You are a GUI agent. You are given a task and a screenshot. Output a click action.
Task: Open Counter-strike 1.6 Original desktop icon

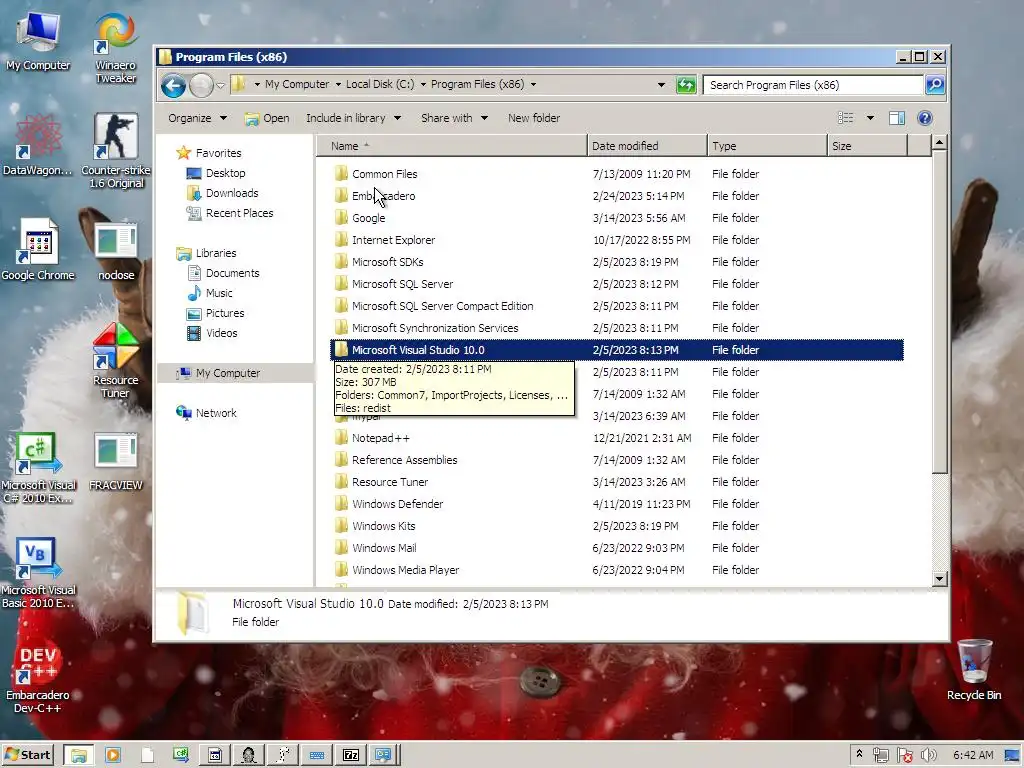click(116, 150)
